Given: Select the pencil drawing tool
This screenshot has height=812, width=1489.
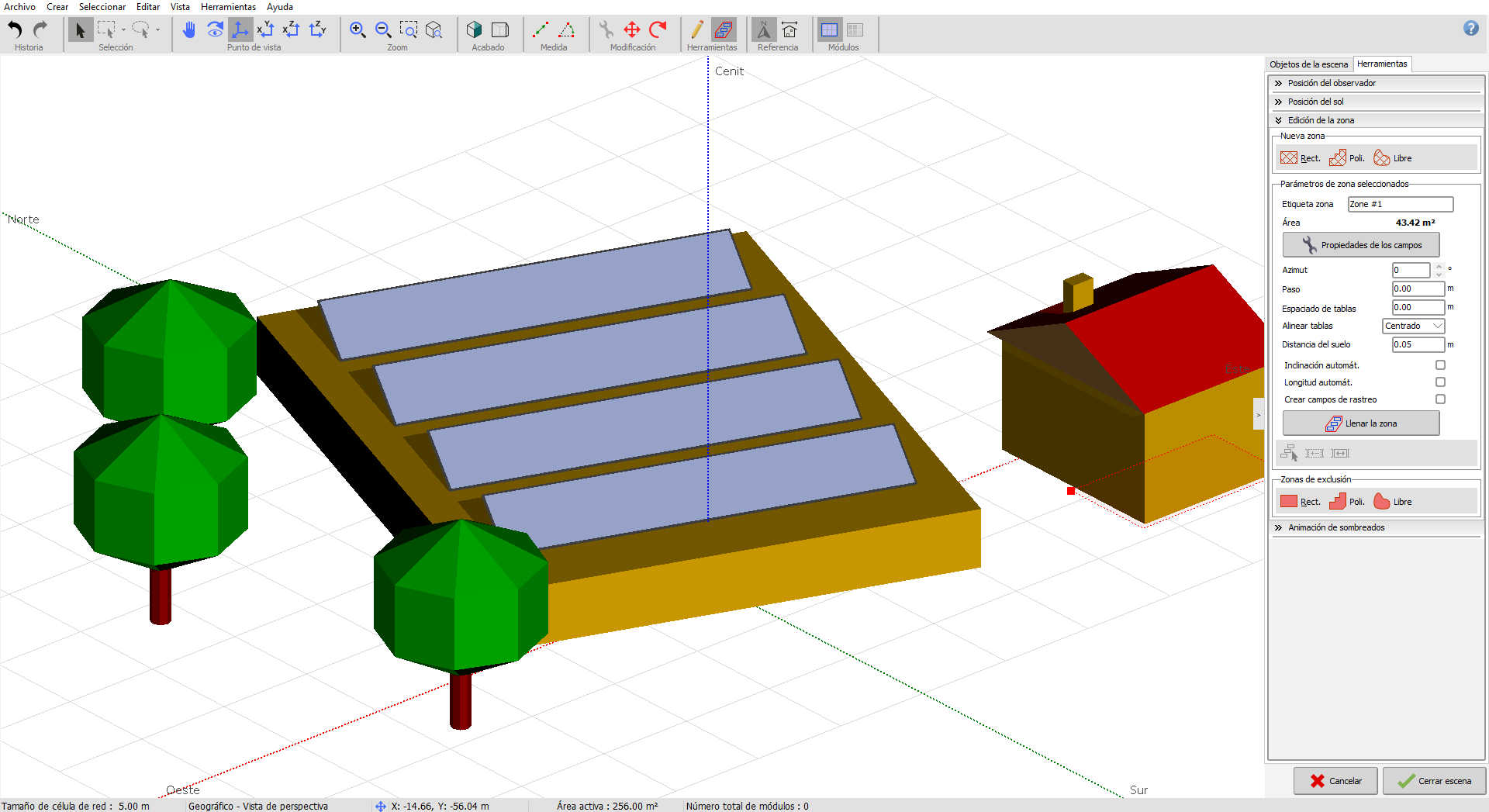Looking at the screenshot, I should point(697,29).
